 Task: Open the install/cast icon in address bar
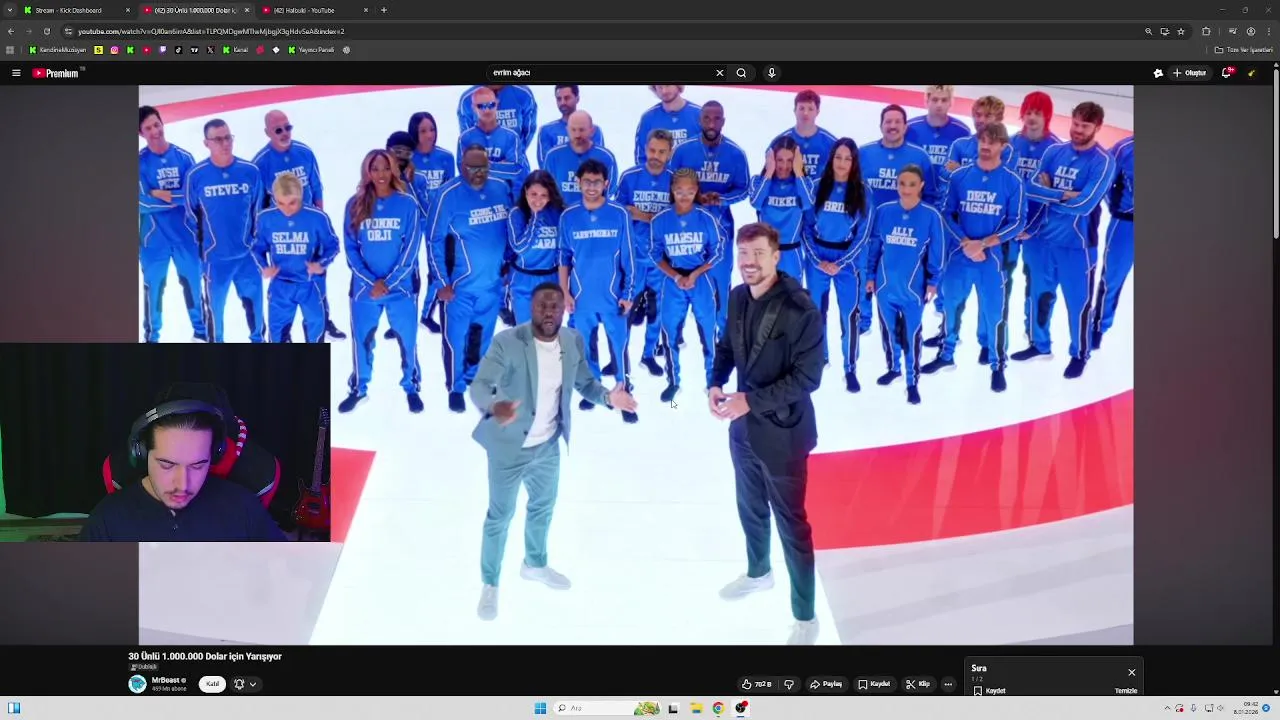[1165, 31]
